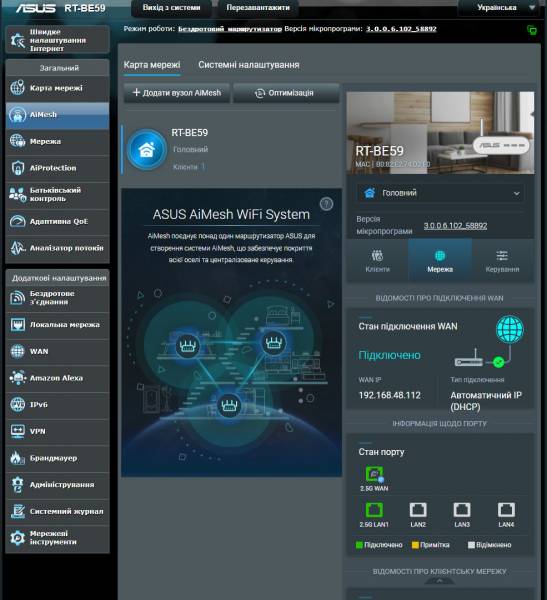This screenshot has height=600, width=547.
Task: Click the Клієнти: 1 count text
Action: click(x=189, y=167)
